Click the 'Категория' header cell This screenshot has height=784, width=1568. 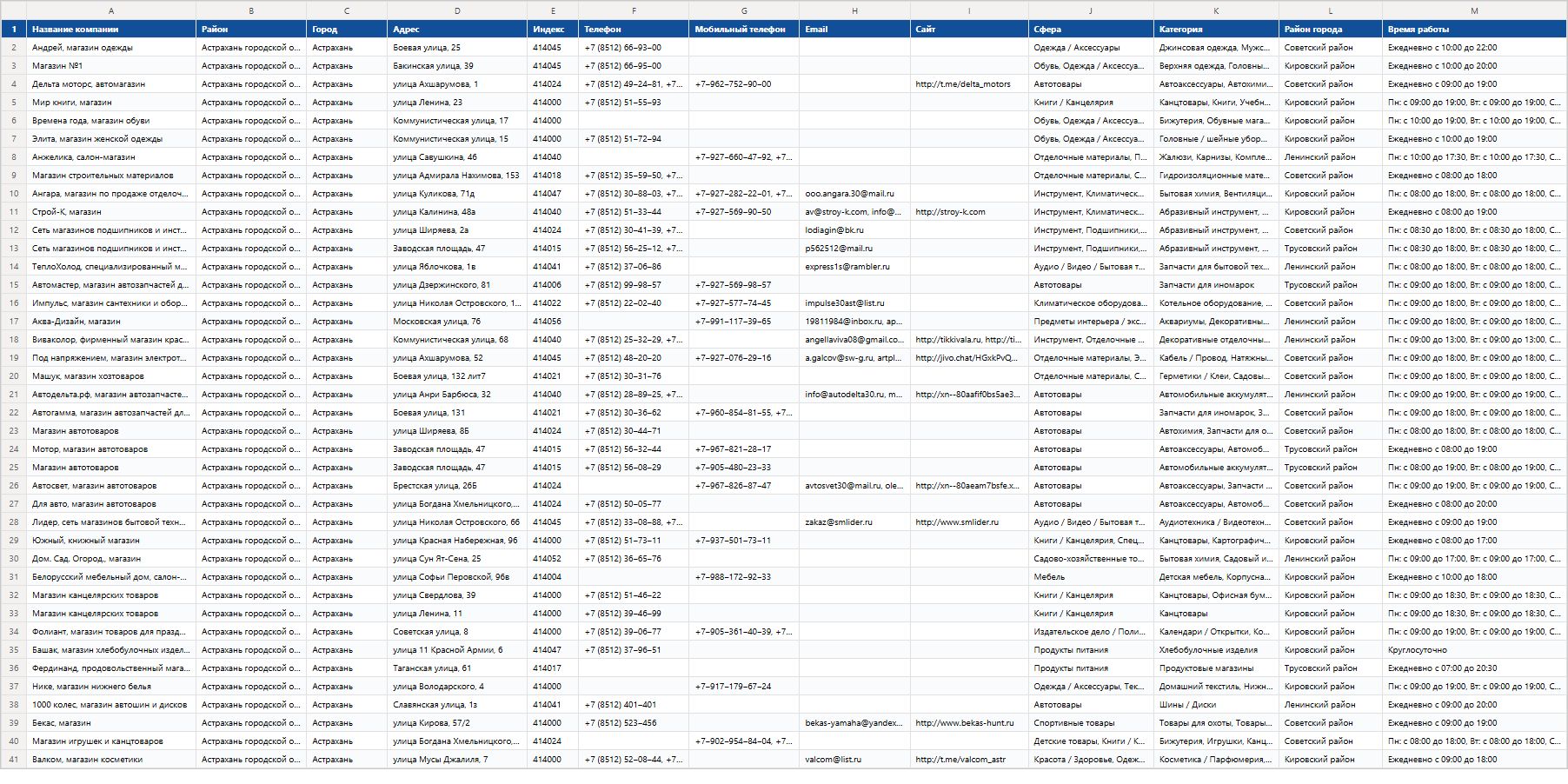pos(1216,30)
